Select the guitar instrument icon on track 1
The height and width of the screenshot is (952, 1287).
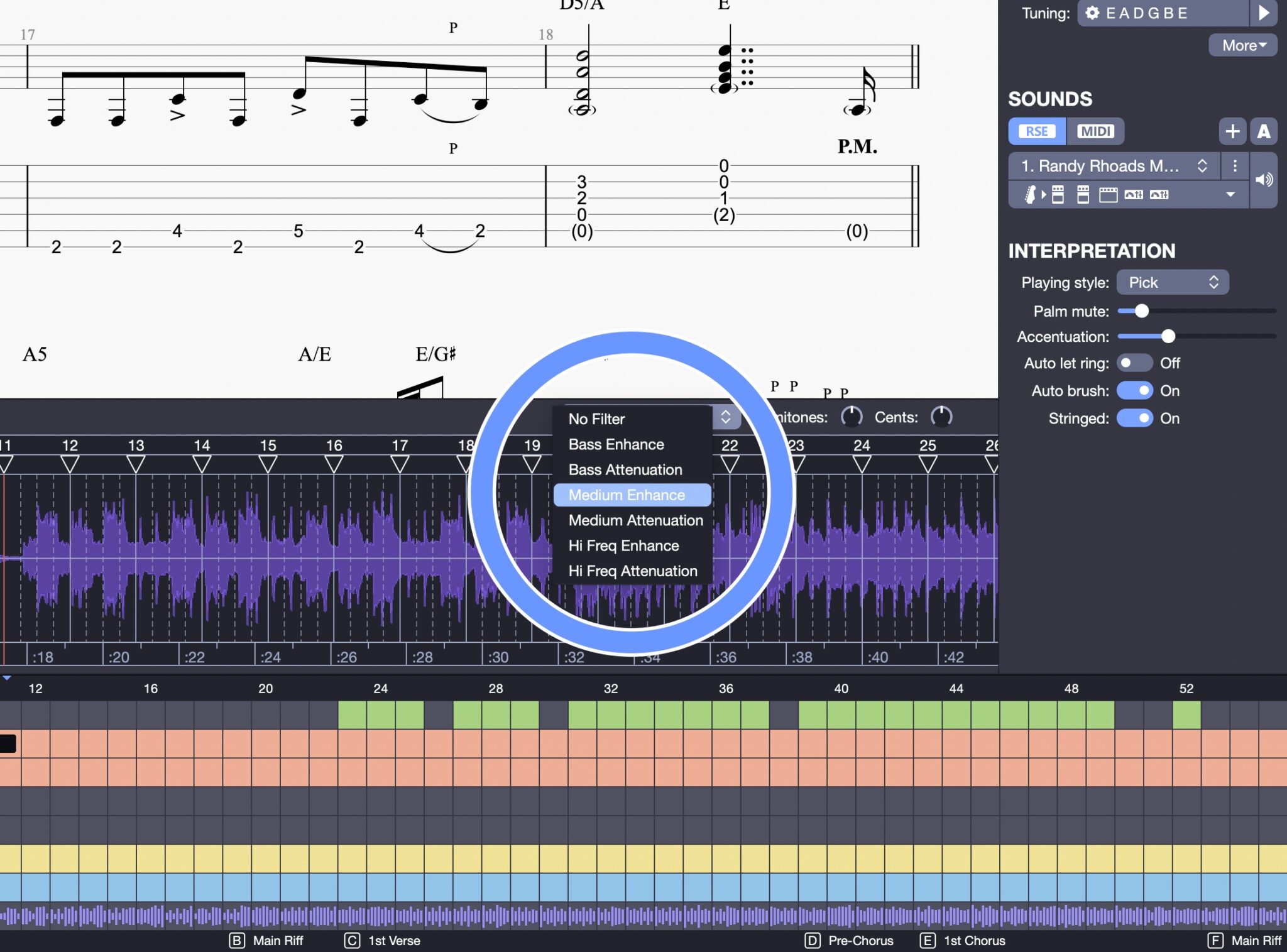1031,195
